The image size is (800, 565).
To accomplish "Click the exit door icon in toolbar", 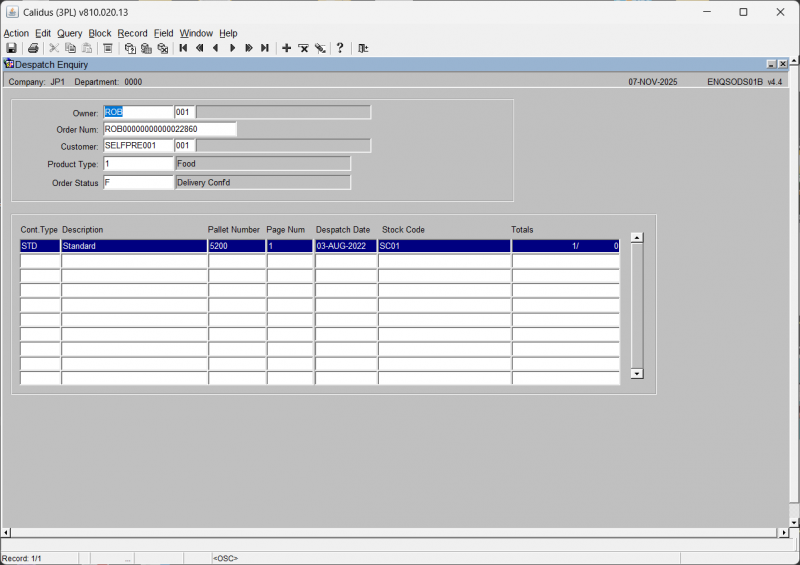I will pyautogui.click(x=363, y=48).
